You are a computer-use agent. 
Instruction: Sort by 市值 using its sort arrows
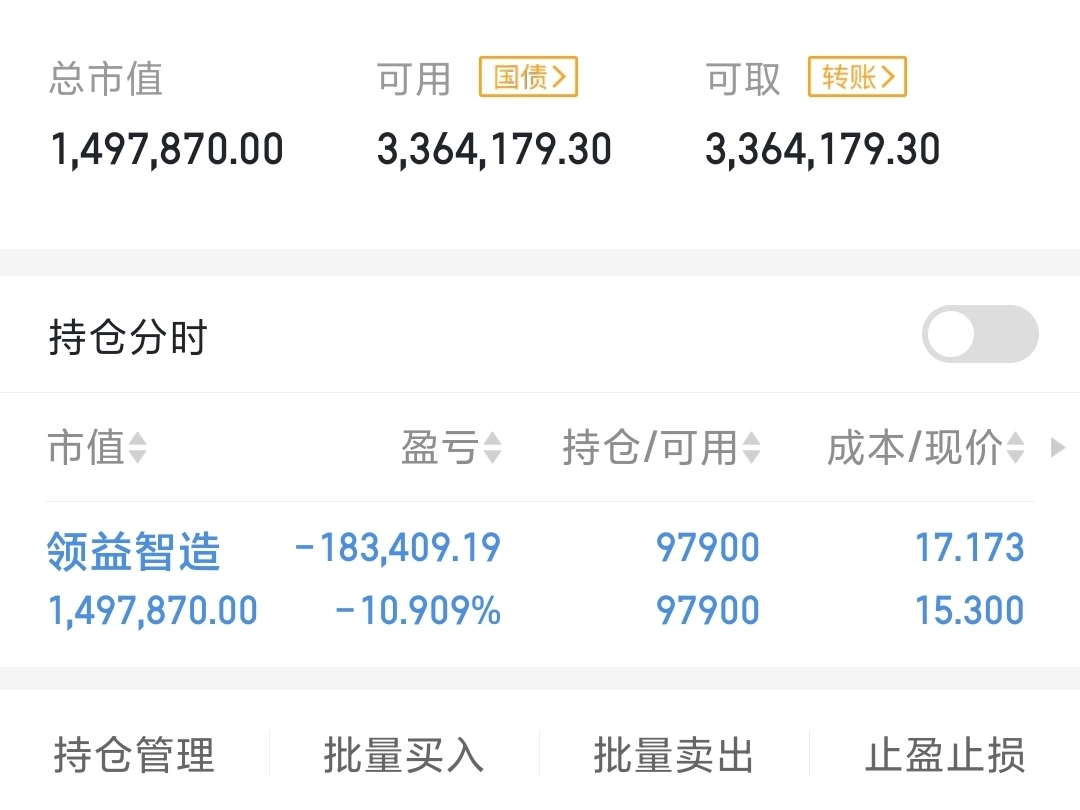(x=137, y=449)
